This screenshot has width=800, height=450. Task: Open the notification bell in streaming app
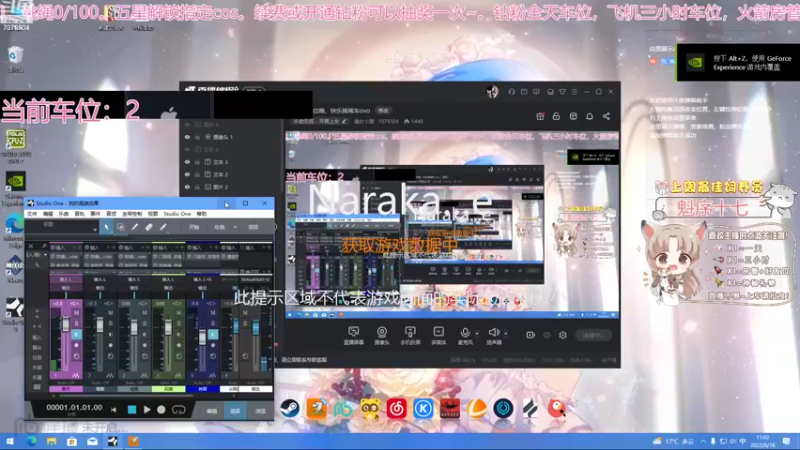589,116
